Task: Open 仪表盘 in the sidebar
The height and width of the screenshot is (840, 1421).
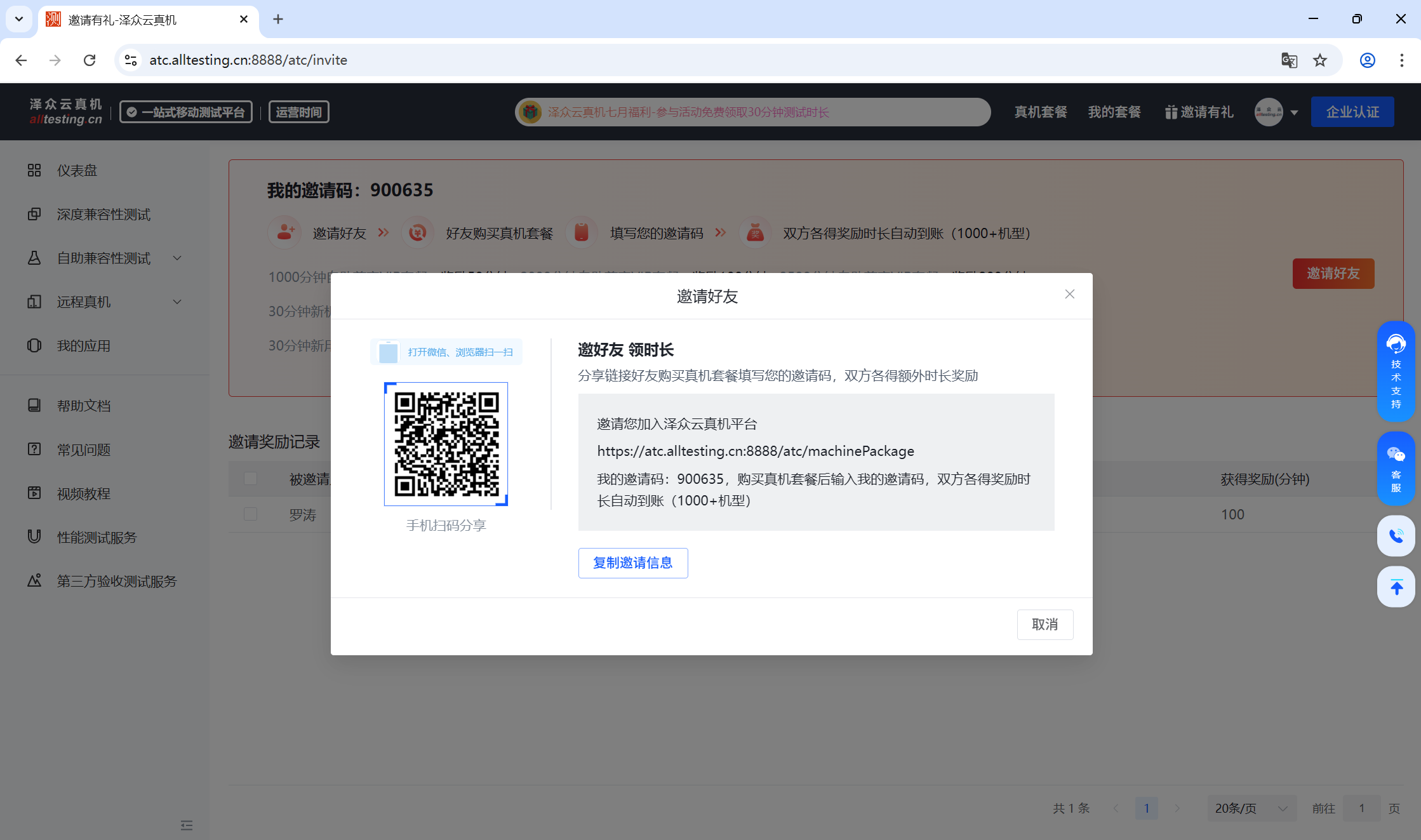Action: click(x=77, y=171)
